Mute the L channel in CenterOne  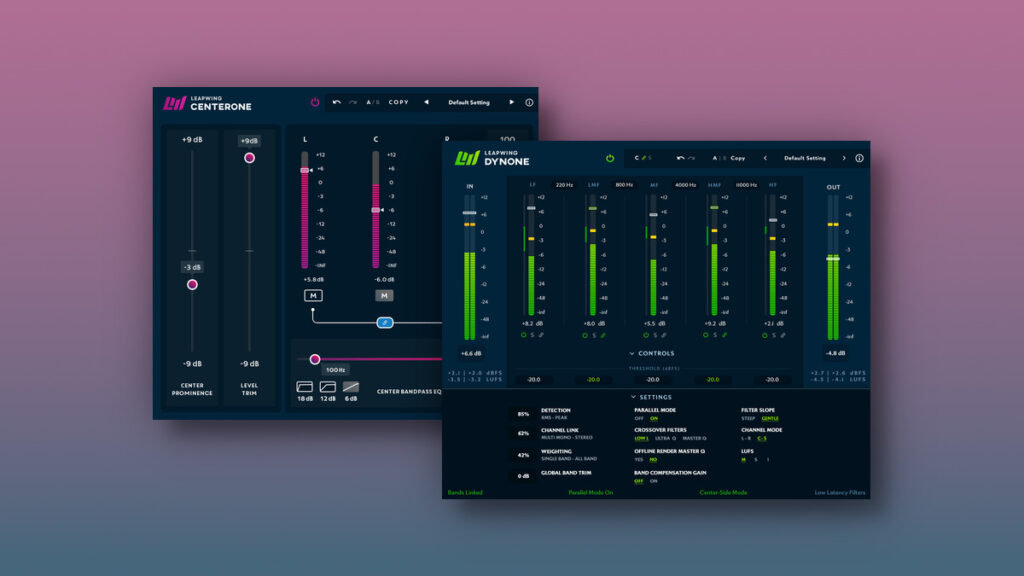313,295
